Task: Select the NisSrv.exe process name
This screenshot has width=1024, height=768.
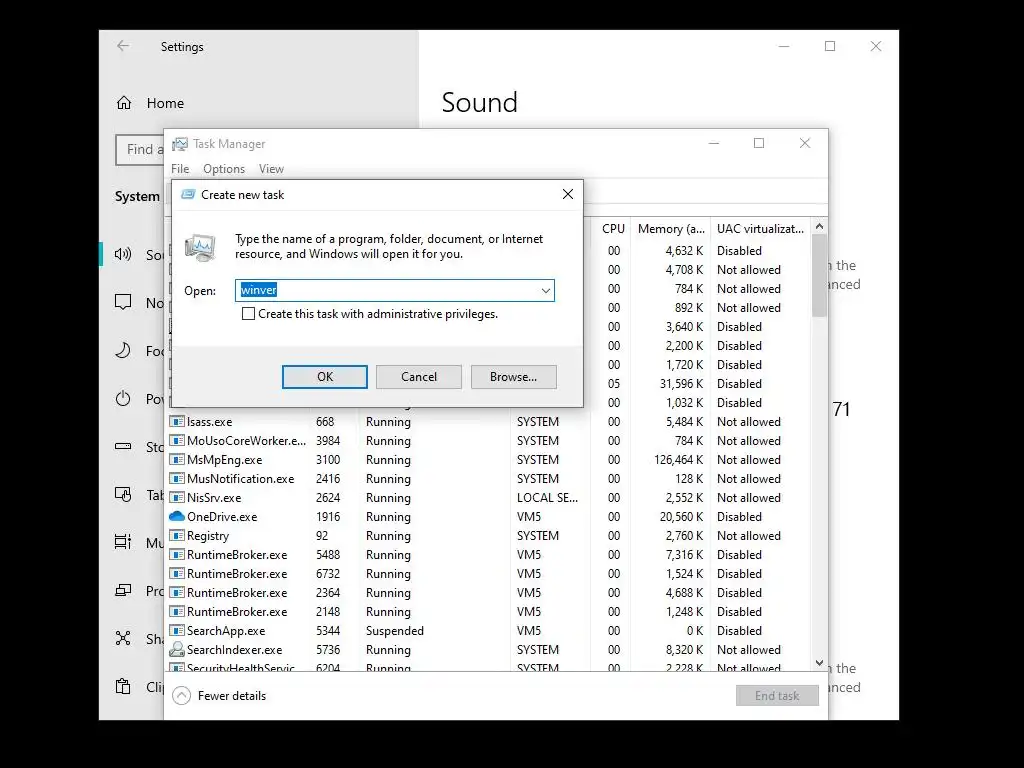Action: pyautogui.click(x=214, y=498)
